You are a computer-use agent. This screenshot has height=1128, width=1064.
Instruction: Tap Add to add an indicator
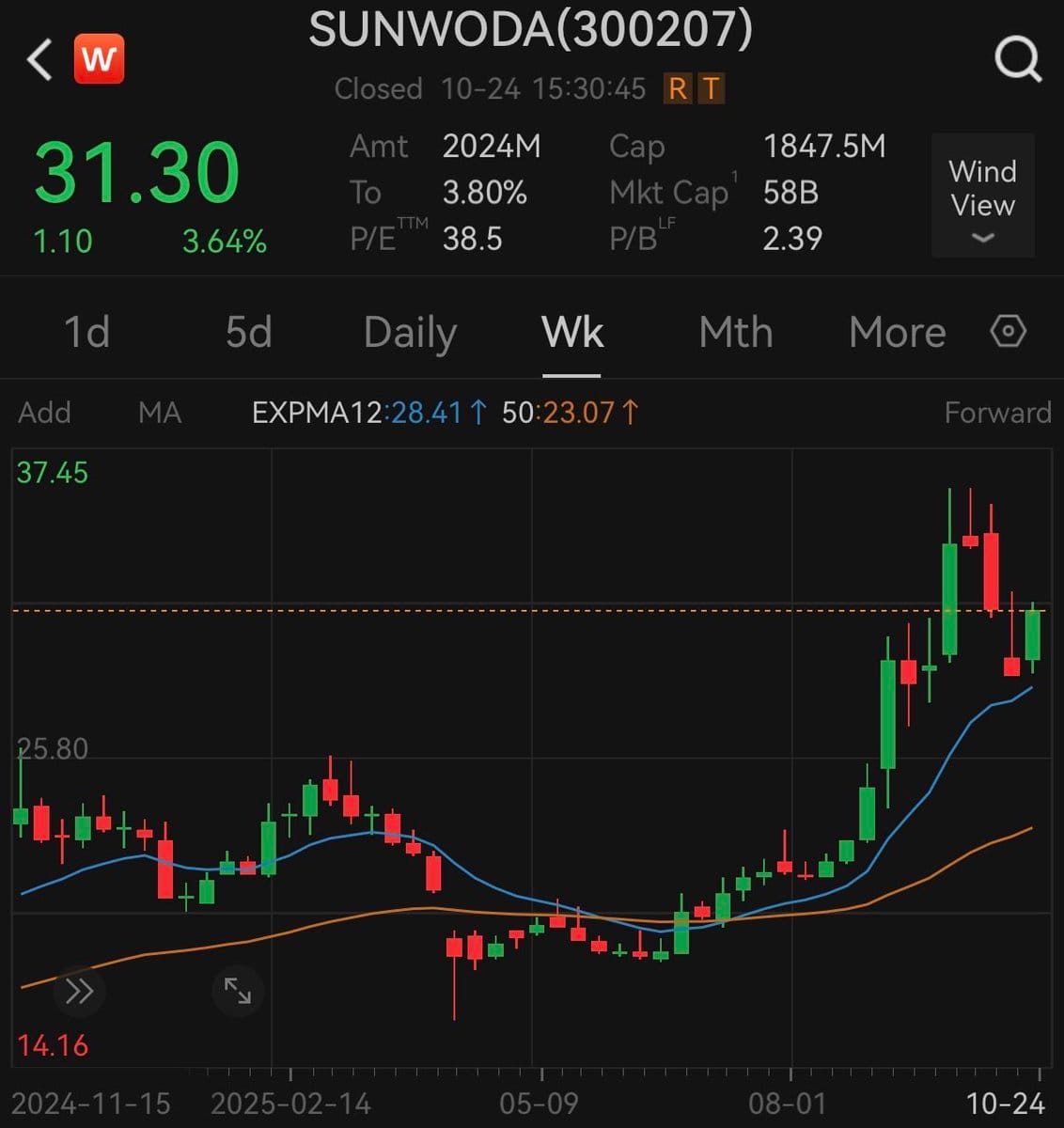pyautogui.click(x=44, y=413)
